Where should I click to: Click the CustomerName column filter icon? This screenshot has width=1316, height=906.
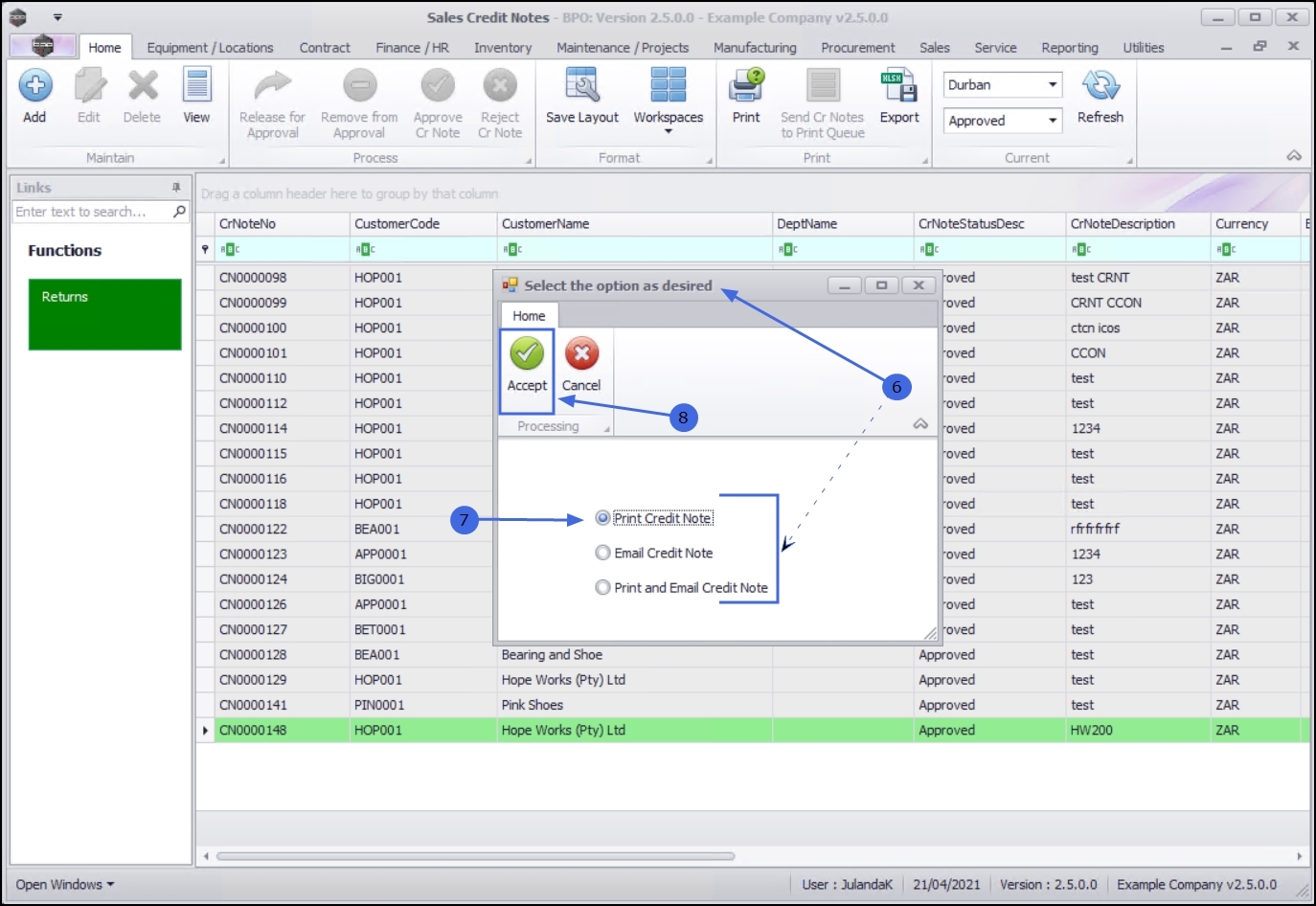pos(512,250)
